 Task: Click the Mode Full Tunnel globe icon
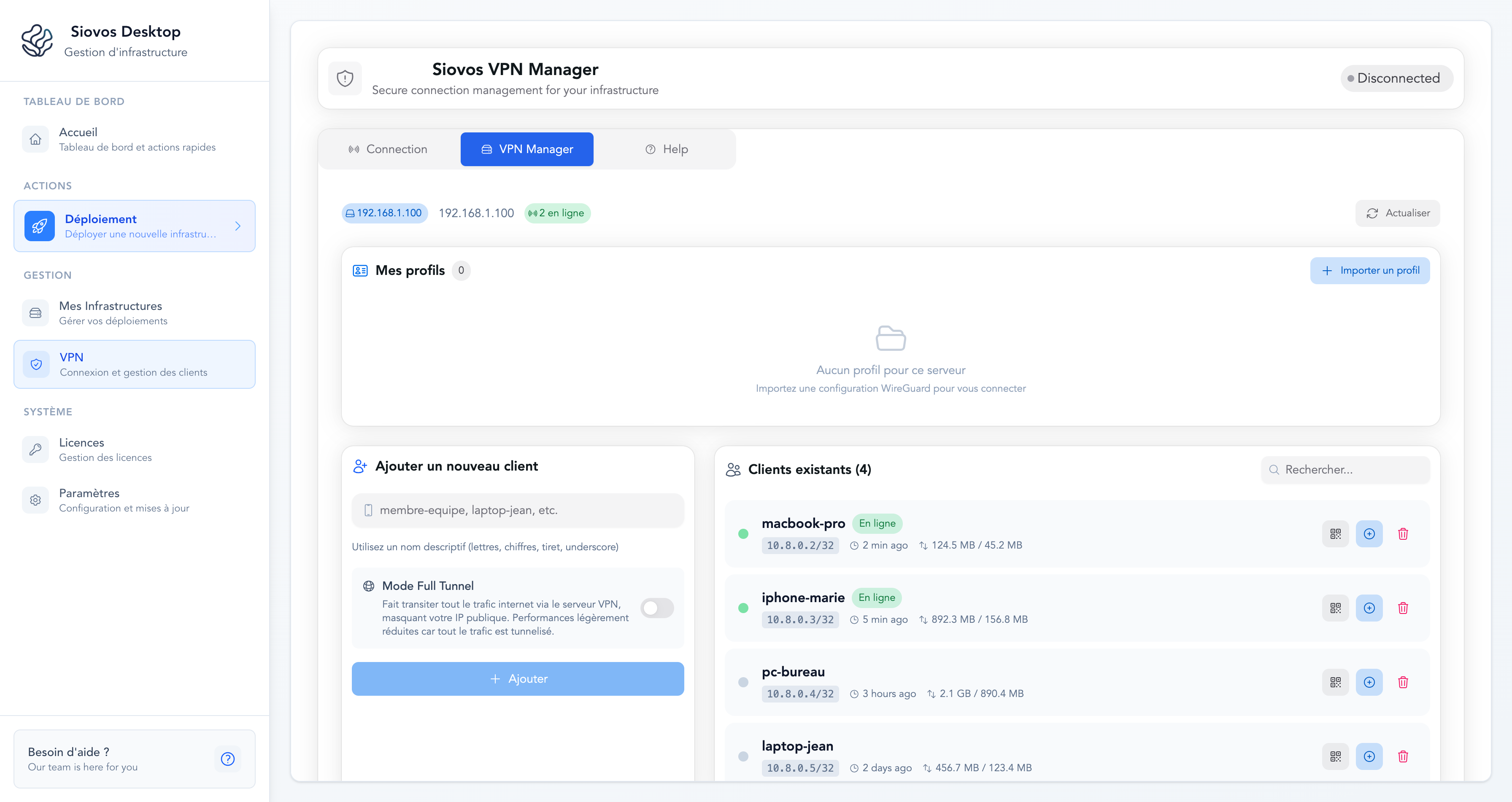coord(369,586)
